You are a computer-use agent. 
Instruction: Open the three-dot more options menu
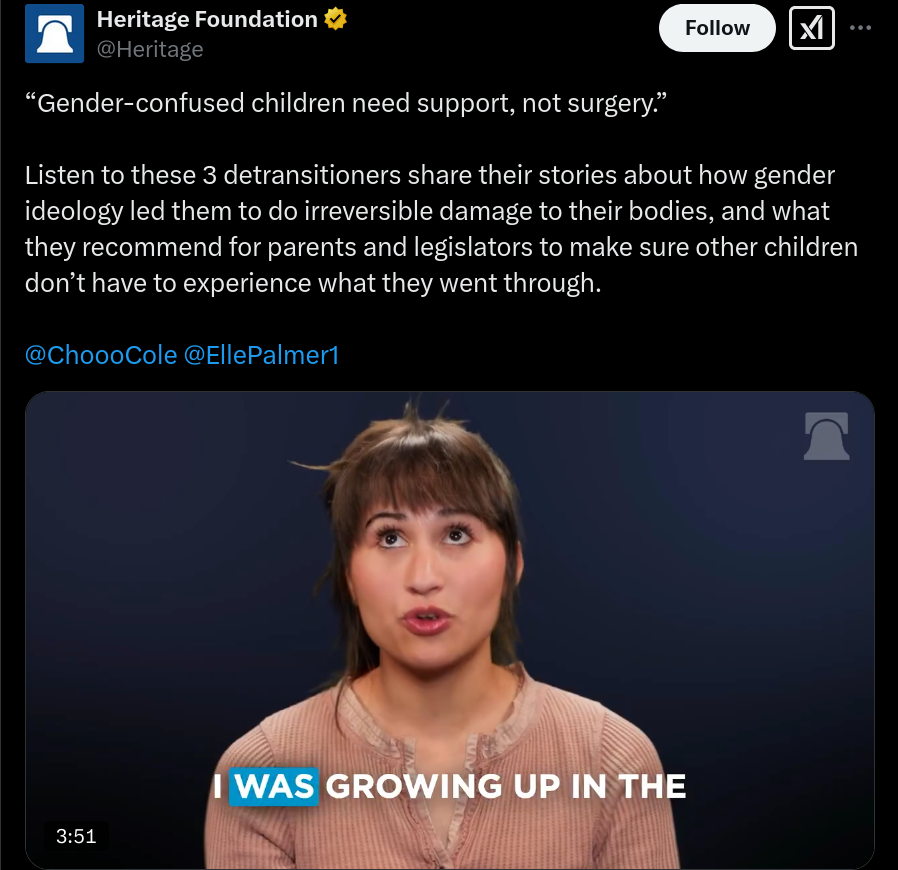pyautogui.click(x=860, y=27)
